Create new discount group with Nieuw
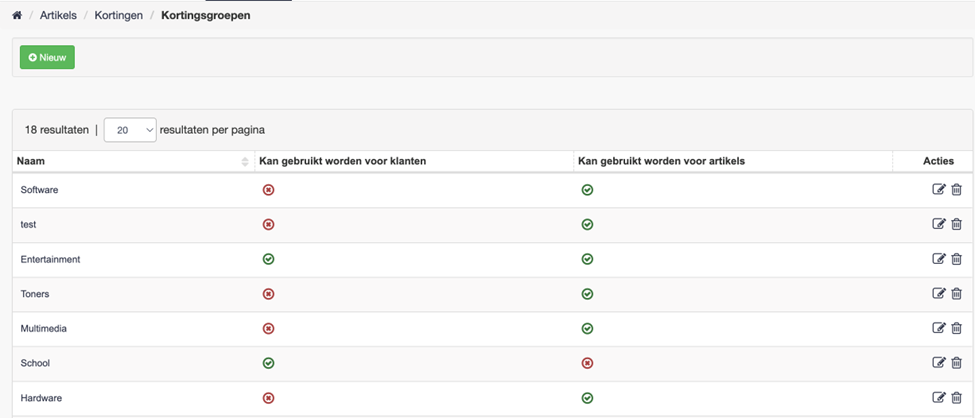 coord(47,57)
